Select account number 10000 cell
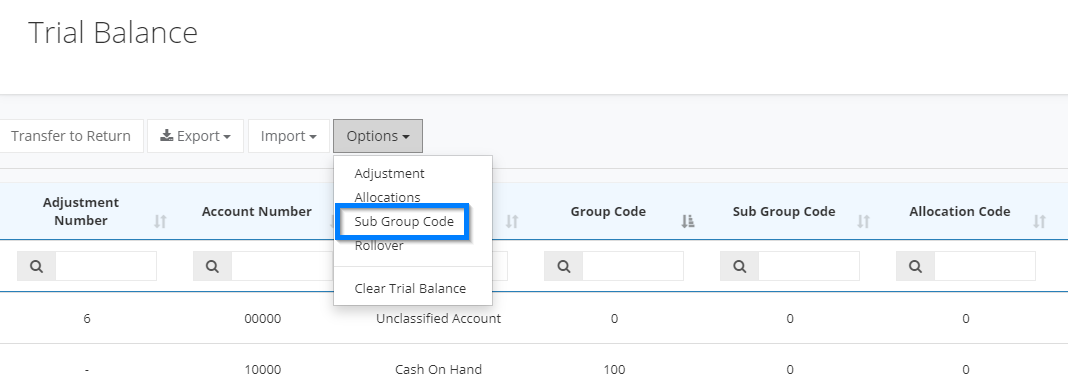Screen dimensions: 1068x392 coord(262,370)
